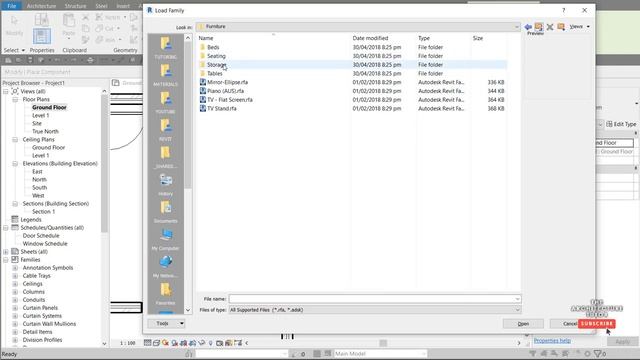640x360 pixels.
Task: Open the My Network place icon
Action: [165, 267]
